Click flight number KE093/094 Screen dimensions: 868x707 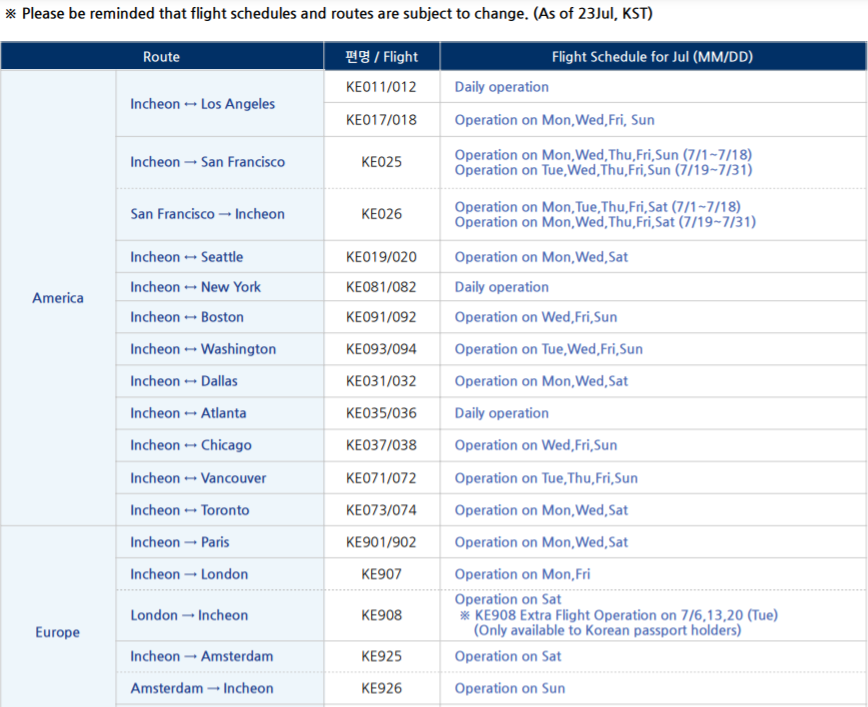(x=381, y=349)
